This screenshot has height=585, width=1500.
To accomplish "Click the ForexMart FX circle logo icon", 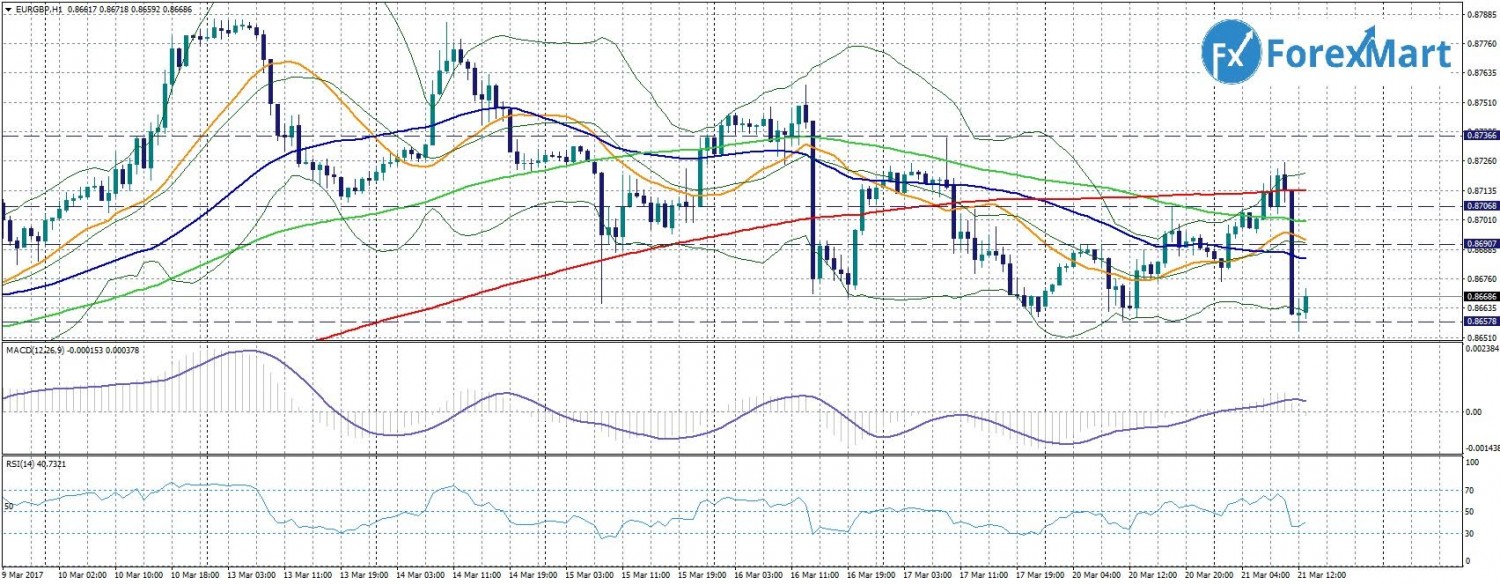I will point(1230,54).
